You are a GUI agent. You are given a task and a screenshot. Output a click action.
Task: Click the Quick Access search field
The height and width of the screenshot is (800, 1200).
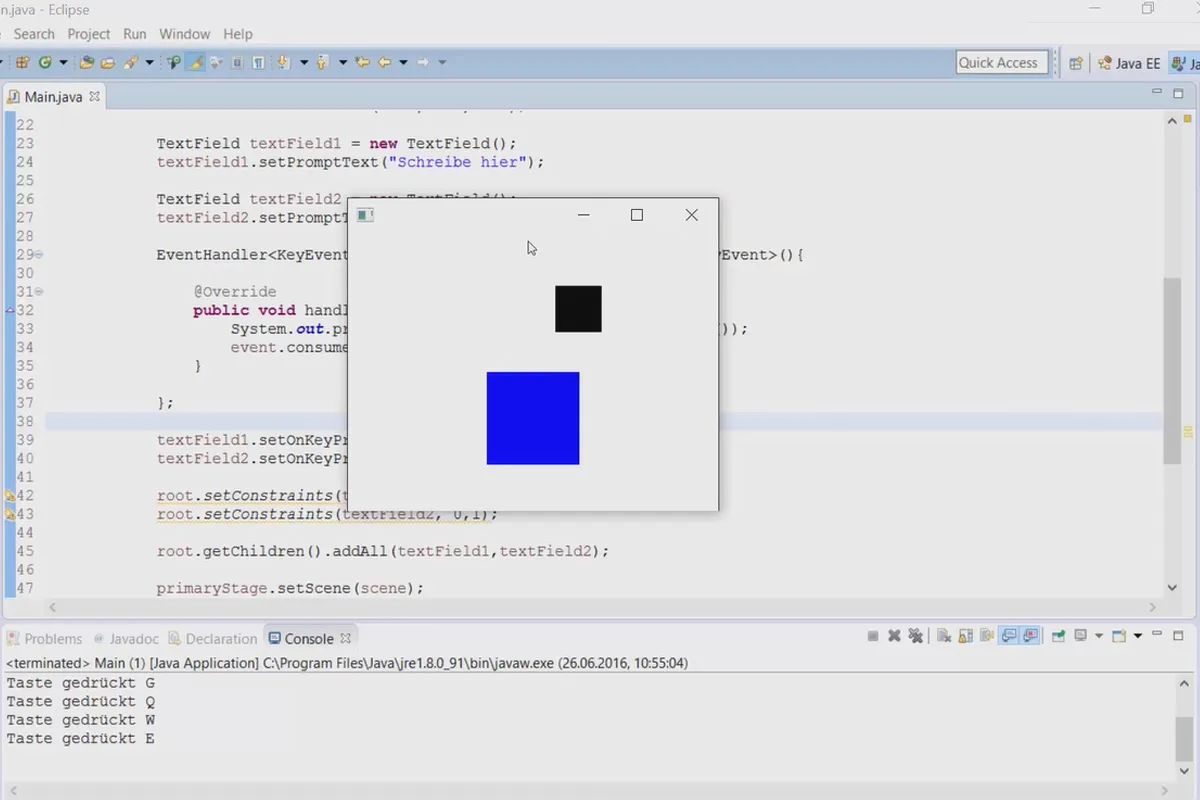(1002, 62)
